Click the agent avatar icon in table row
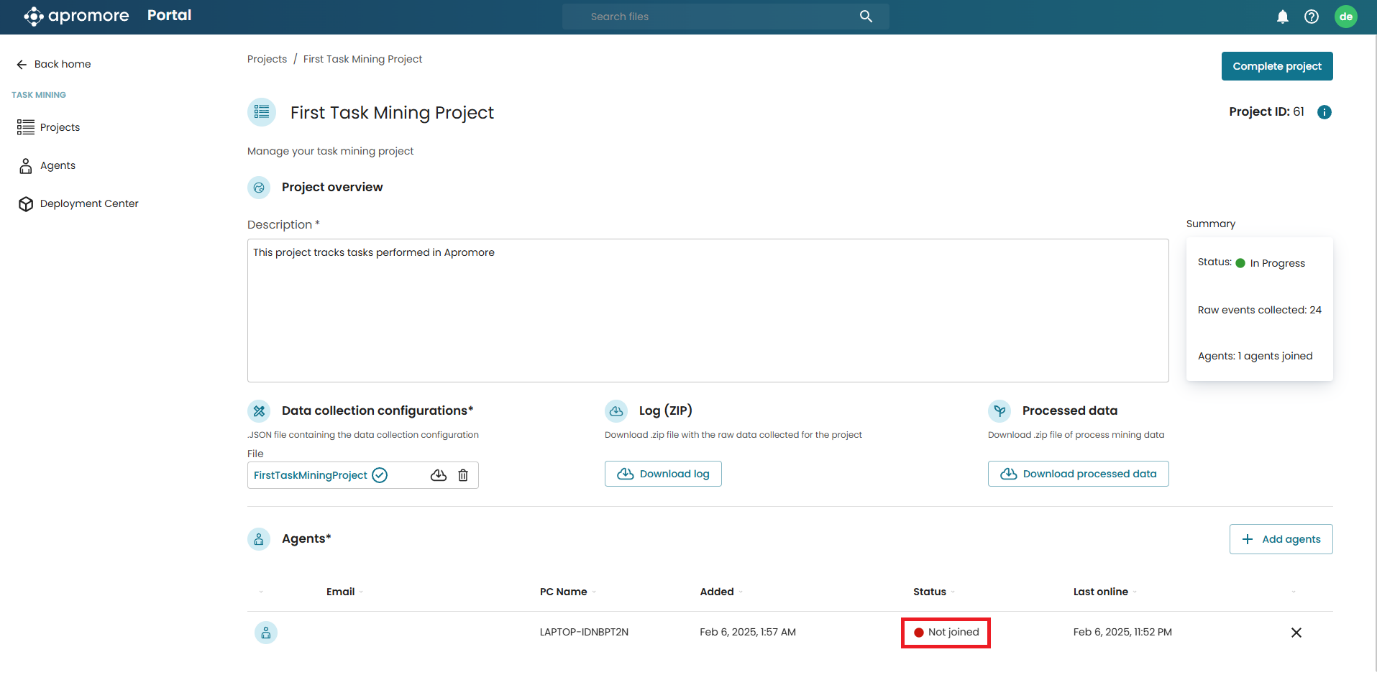 pos(265,632)
